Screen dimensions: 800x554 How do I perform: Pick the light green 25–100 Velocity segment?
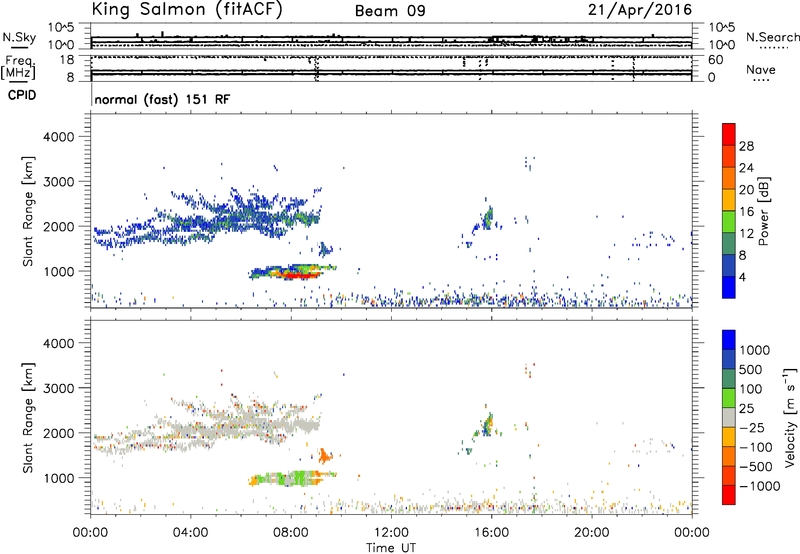pyautogui.click(x=729, y=398)
